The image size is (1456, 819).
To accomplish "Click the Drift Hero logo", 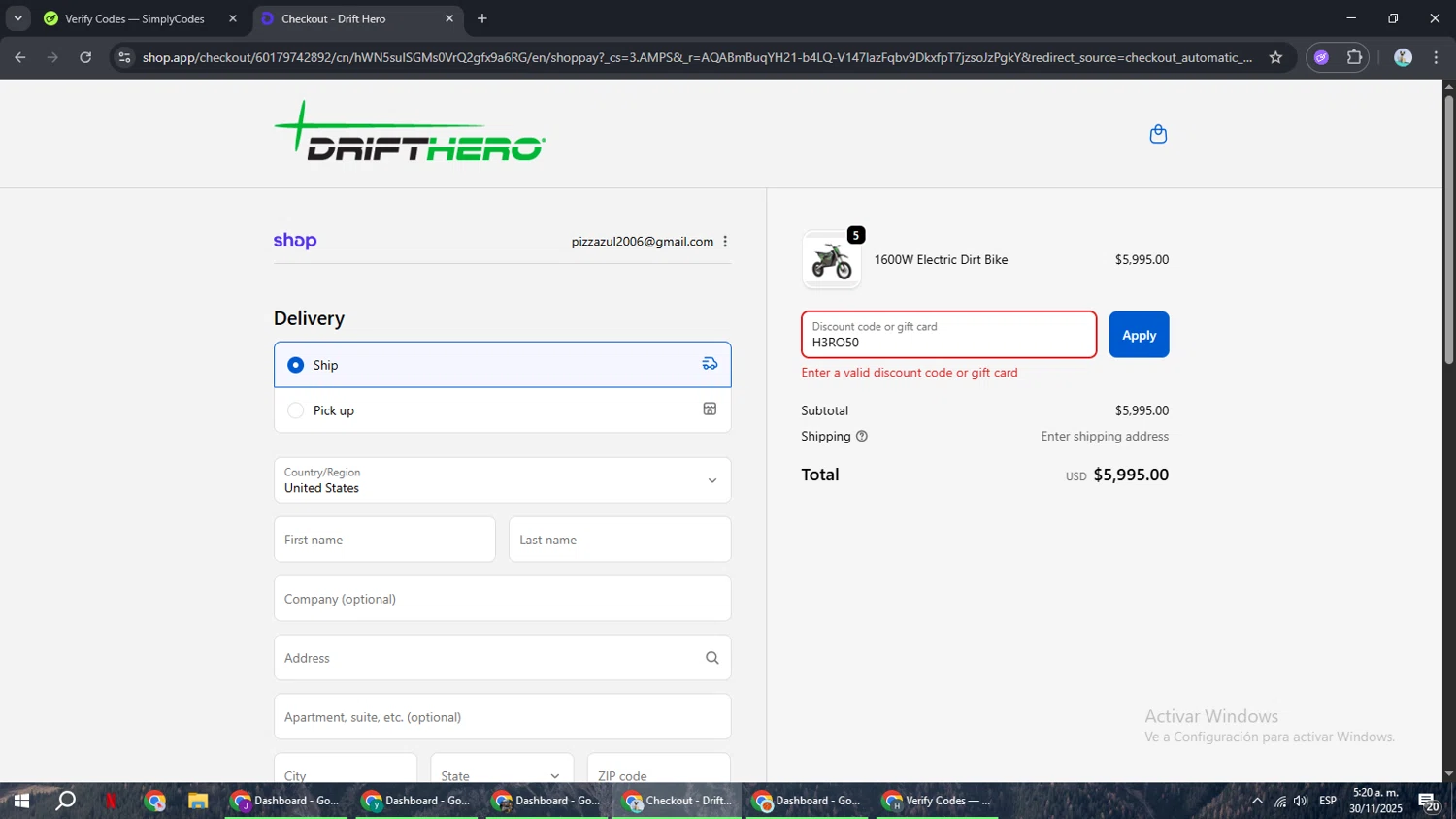I will [409, 132].
